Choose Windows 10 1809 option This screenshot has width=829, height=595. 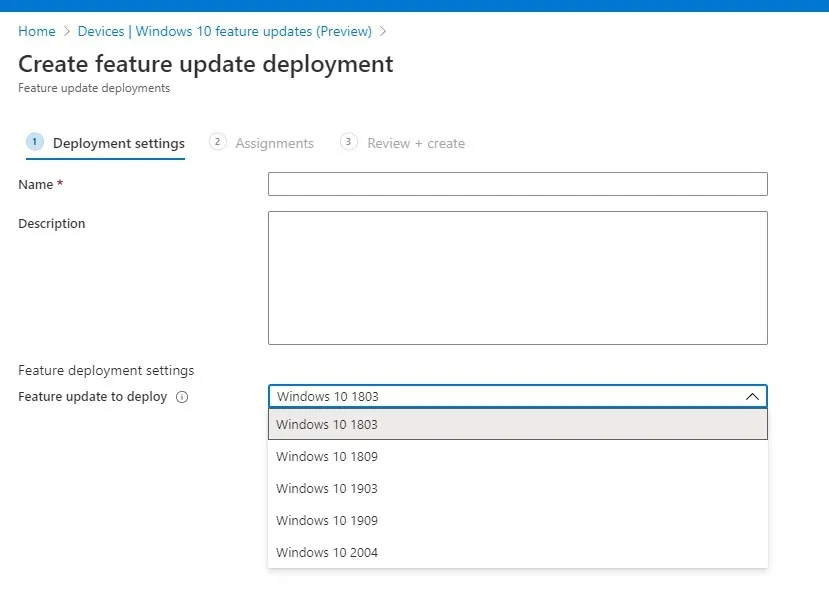pos(518,456)
